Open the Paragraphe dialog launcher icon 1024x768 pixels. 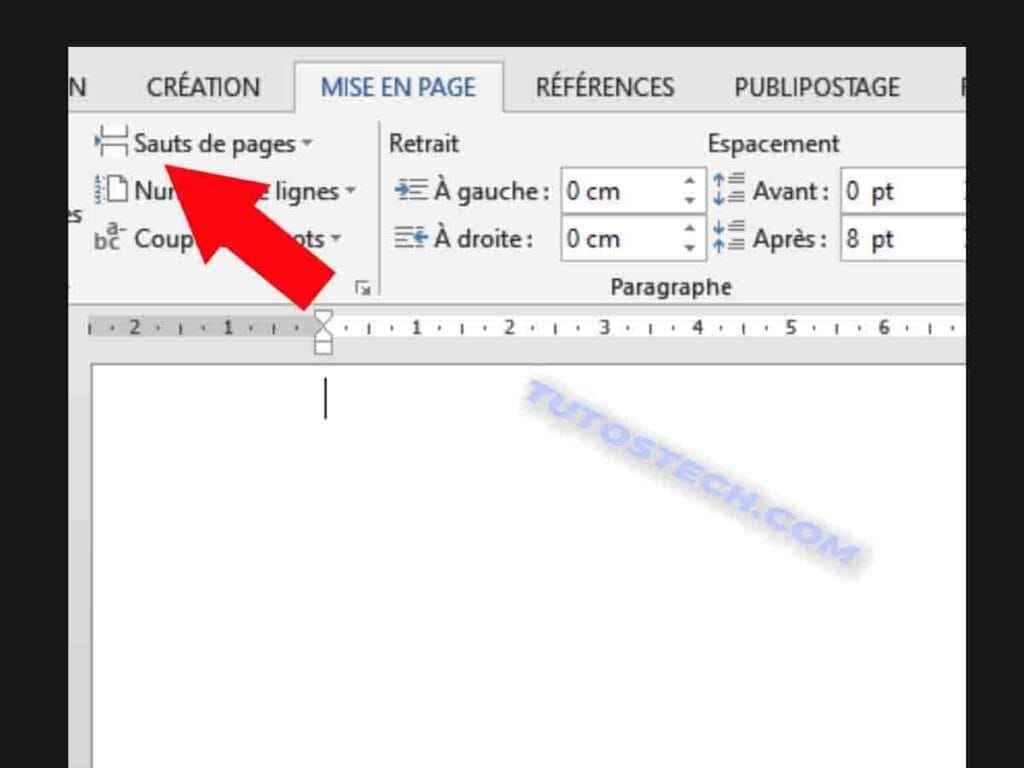[364, 286]
